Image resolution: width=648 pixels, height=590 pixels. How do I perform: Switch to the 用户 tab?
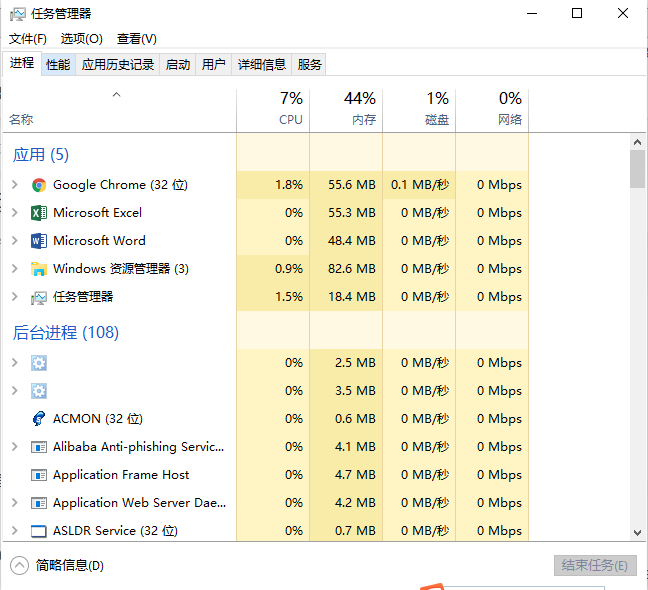click(x=214, y=64)
